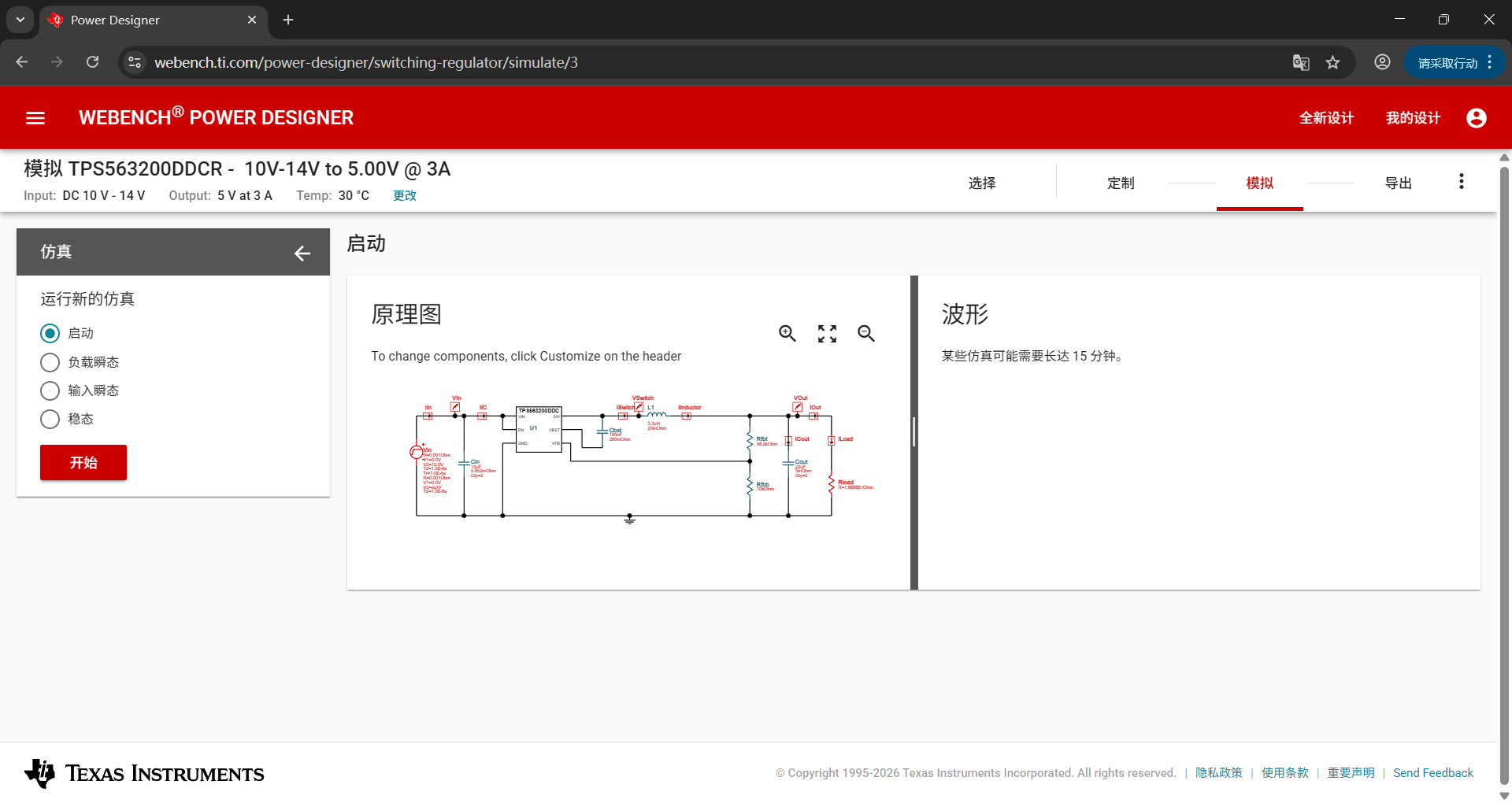
Task: Reload the current page
Action: [x=92, y=62]
